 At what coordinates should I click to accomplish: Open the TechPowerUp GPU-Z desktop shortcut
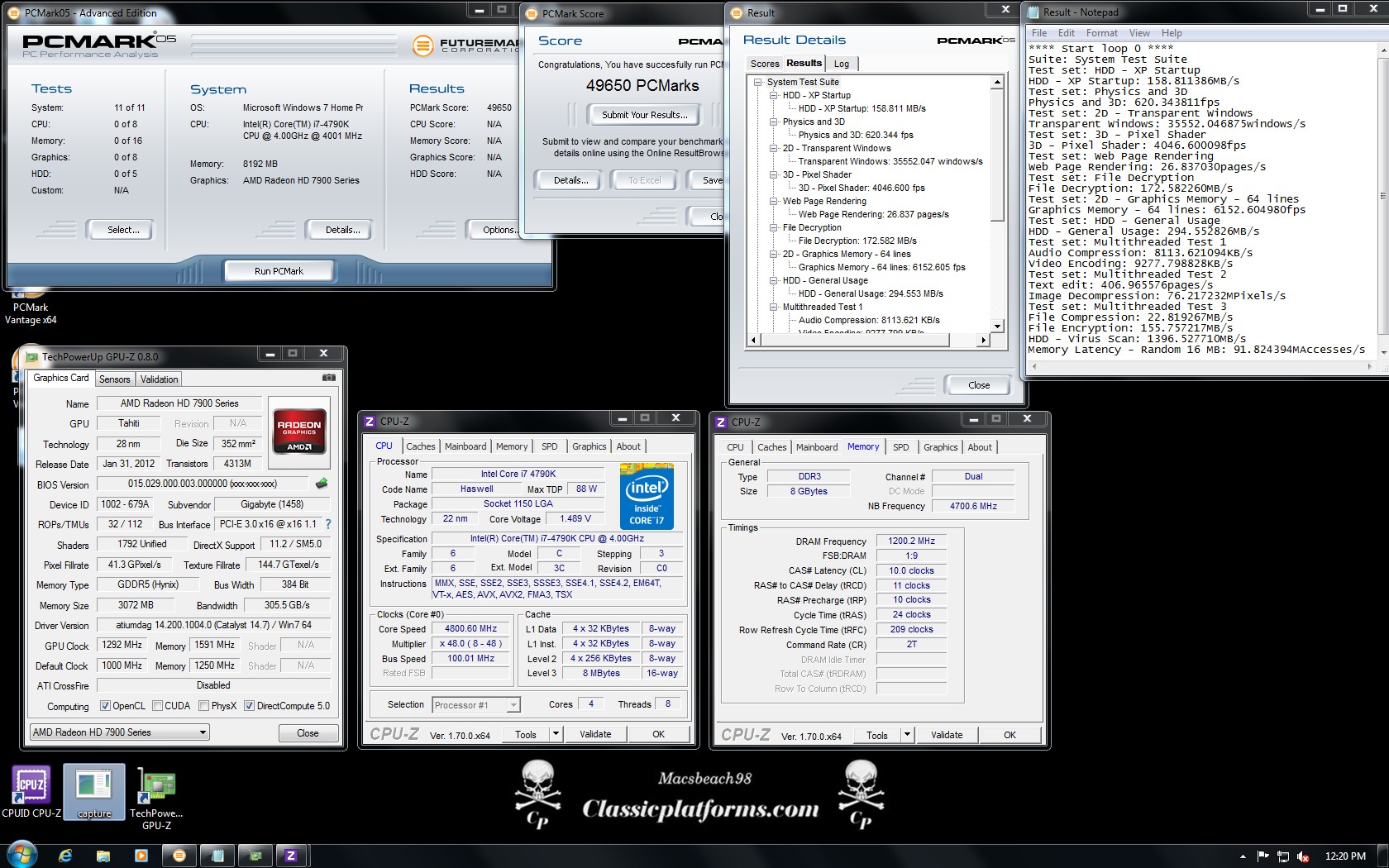pyautogui.click(x=156, y=798)
